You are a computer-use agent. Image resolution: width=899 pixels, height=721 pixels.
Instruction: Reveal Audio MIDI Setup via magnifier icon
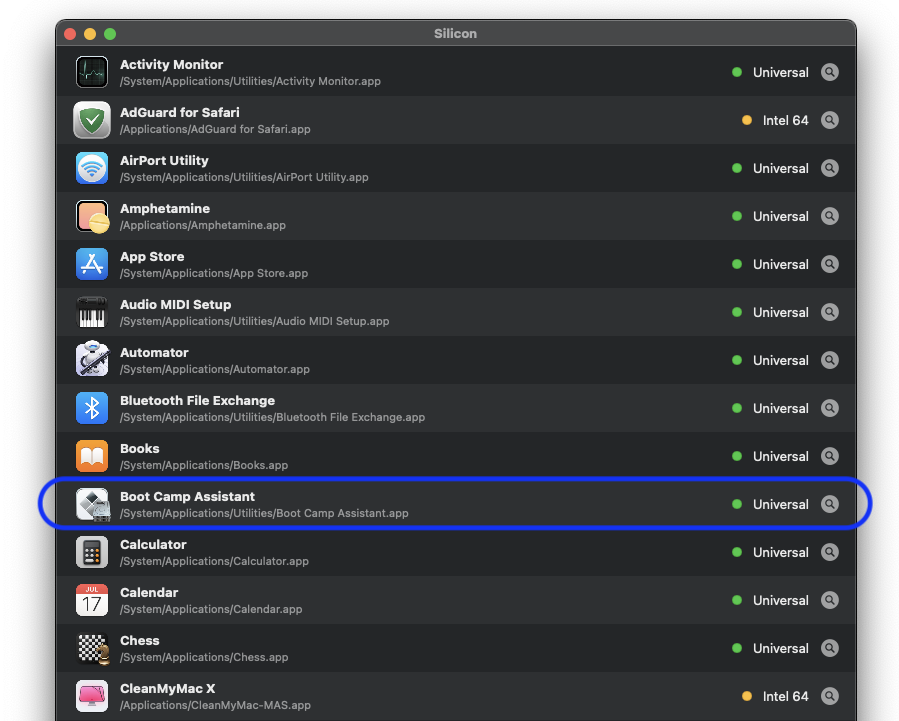830,312
